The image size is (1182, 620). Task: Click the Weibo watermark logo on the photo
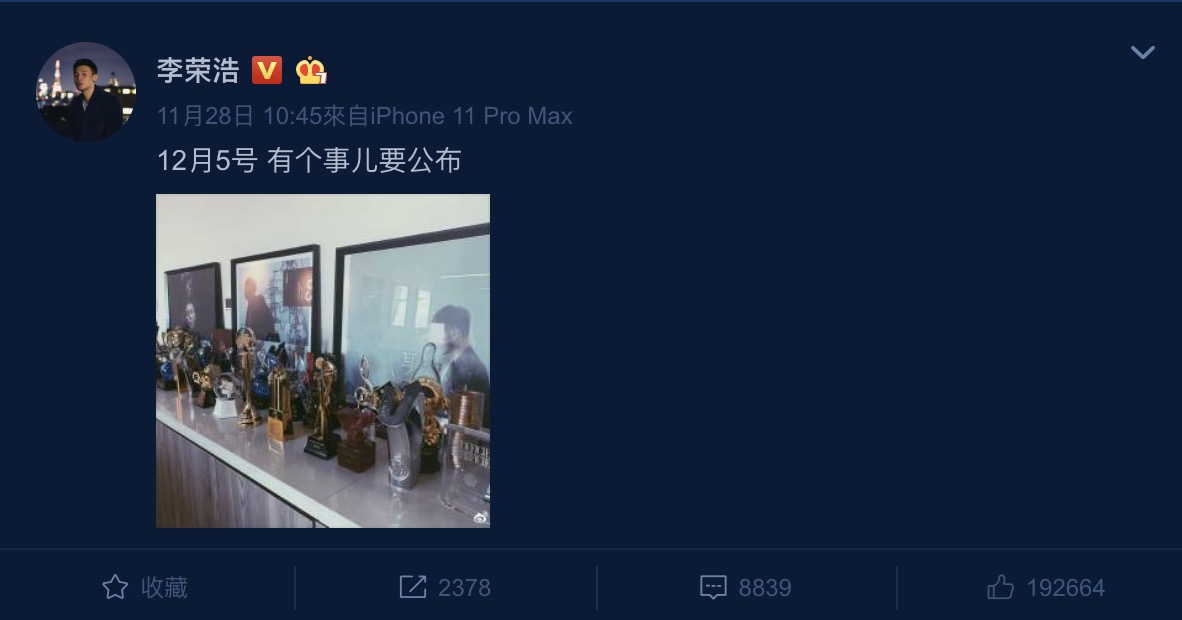(x=480, y=518)
